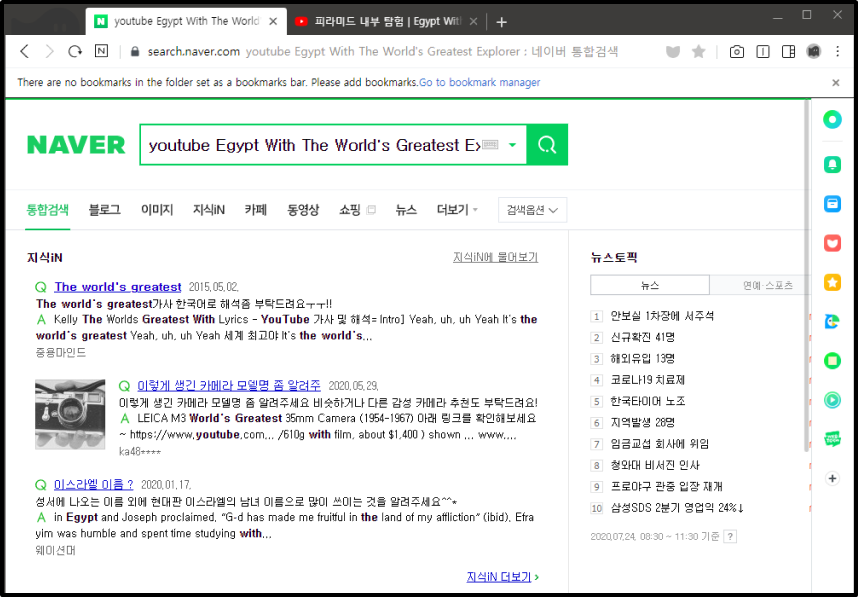
Task: Add a sidebar app with the plus icon
Action: [832, 478]
